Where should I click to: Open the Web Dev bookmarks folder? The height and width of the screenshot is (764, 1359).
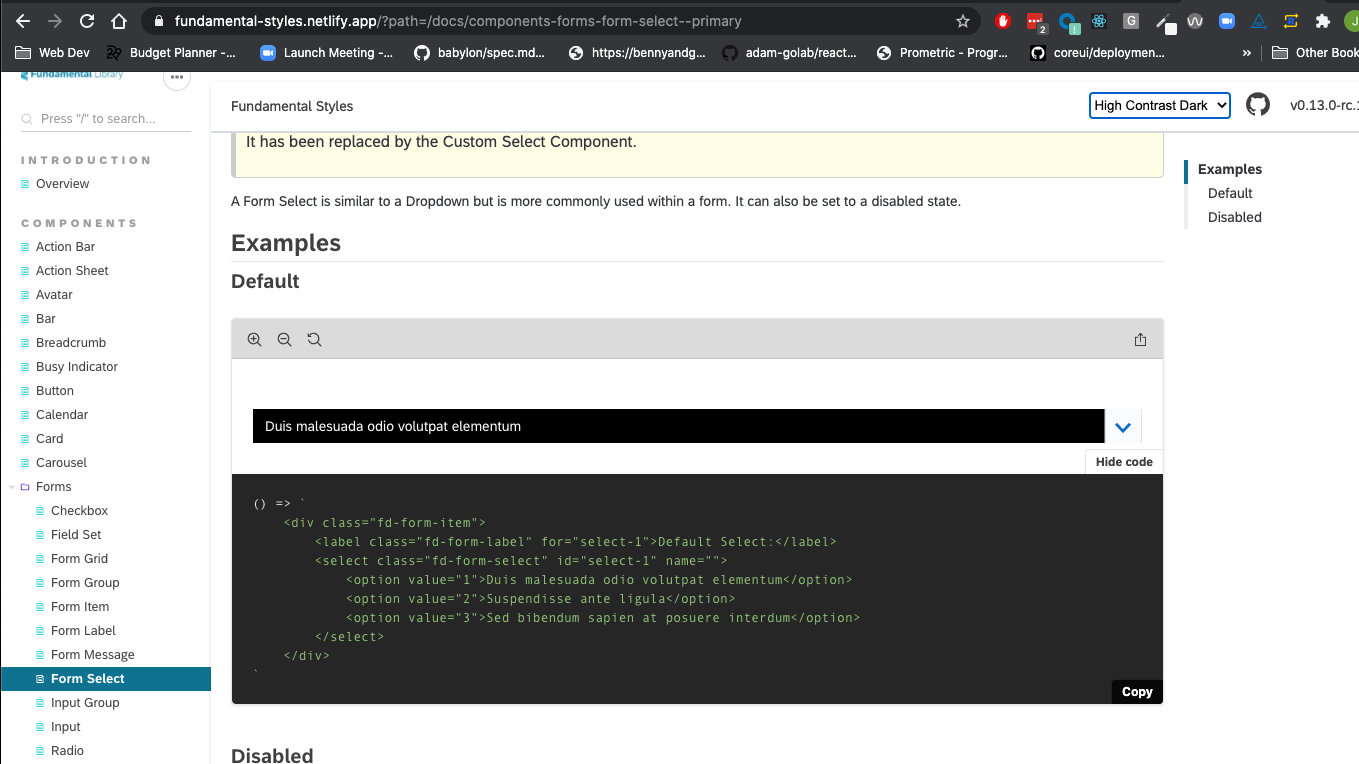click(54, 53)
